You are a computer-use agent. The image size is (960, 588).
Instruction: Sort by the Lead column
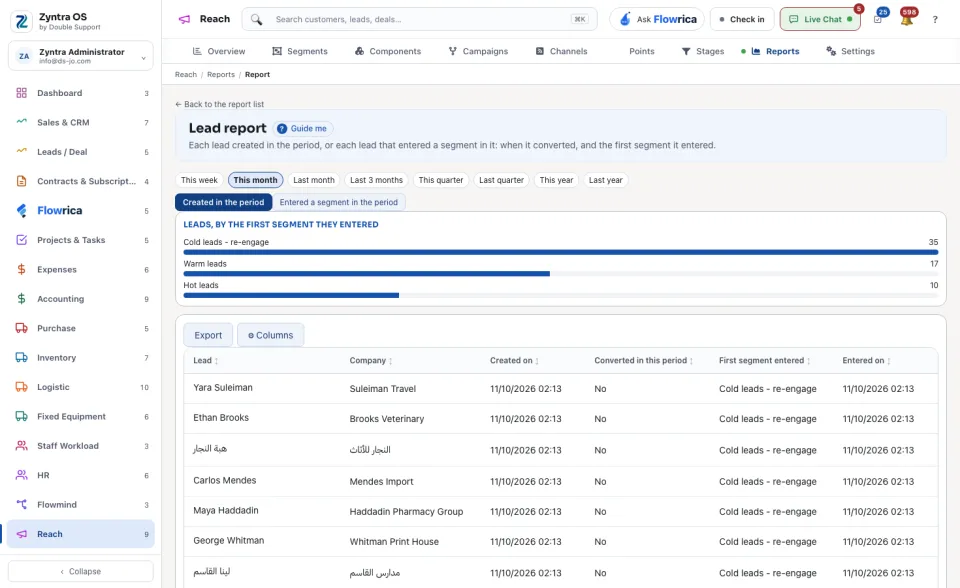pos(206,361)
